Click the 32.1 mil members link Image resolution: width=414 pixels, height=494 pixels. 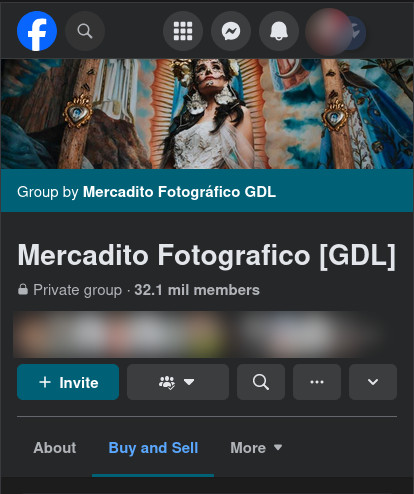click(x=197, y=290)
